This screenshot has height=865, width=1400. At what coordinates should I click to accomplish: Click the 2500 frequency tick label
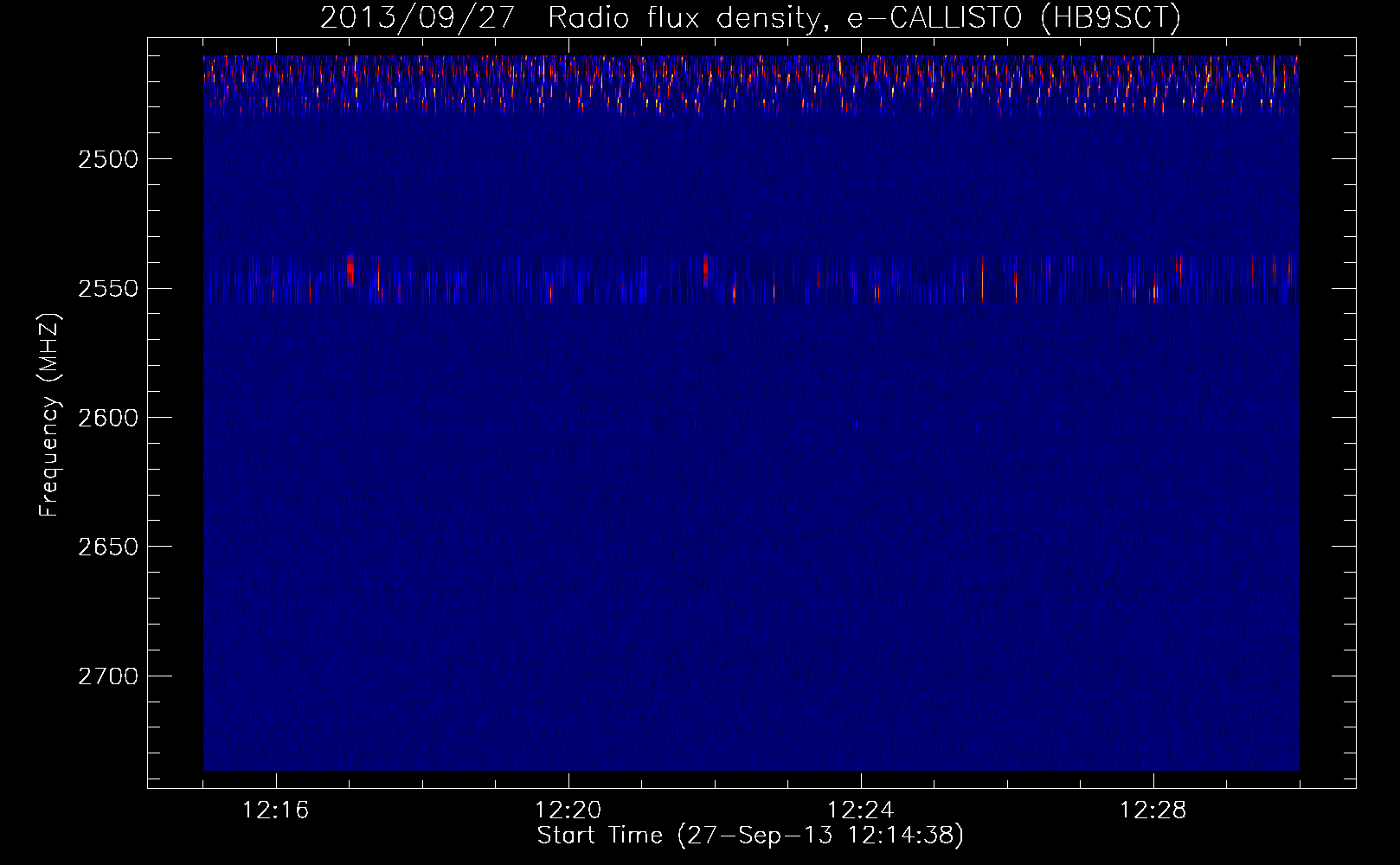tap(108, 159)
